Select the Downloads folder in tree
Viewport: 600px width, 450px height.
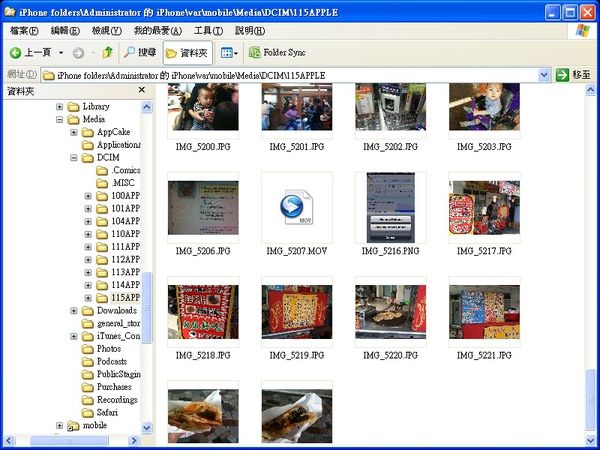coord(116,311)
